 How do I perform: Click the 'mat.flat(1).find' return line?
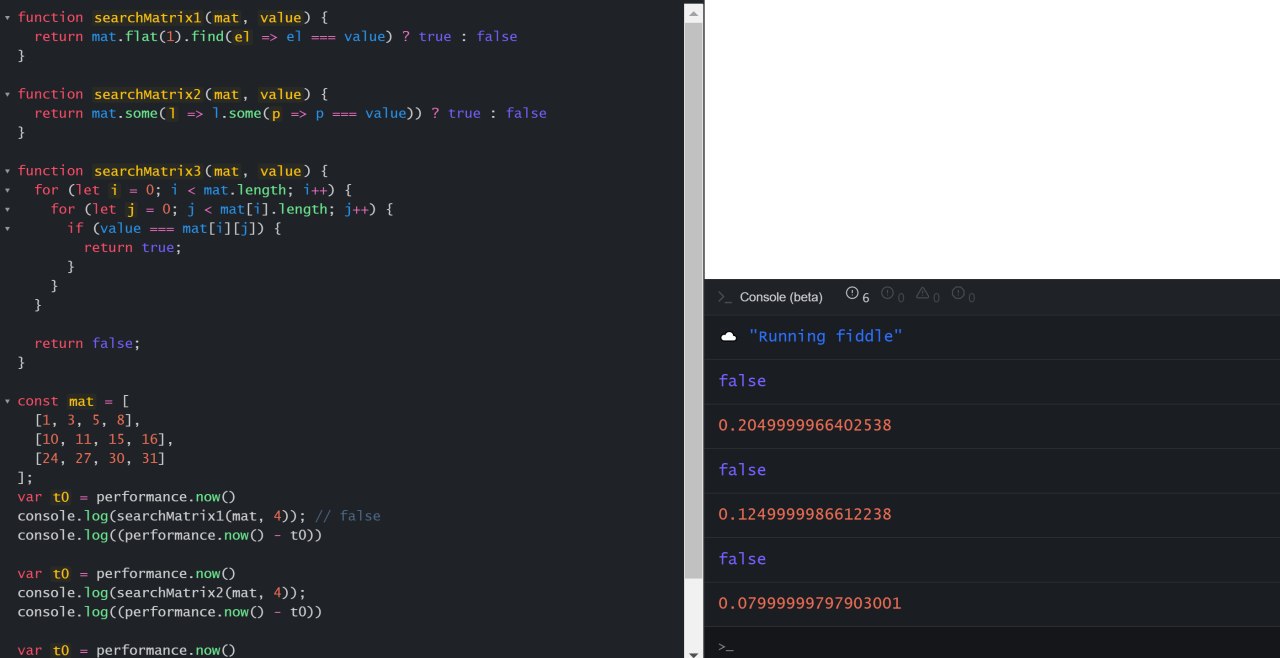(x=275, y=36)
